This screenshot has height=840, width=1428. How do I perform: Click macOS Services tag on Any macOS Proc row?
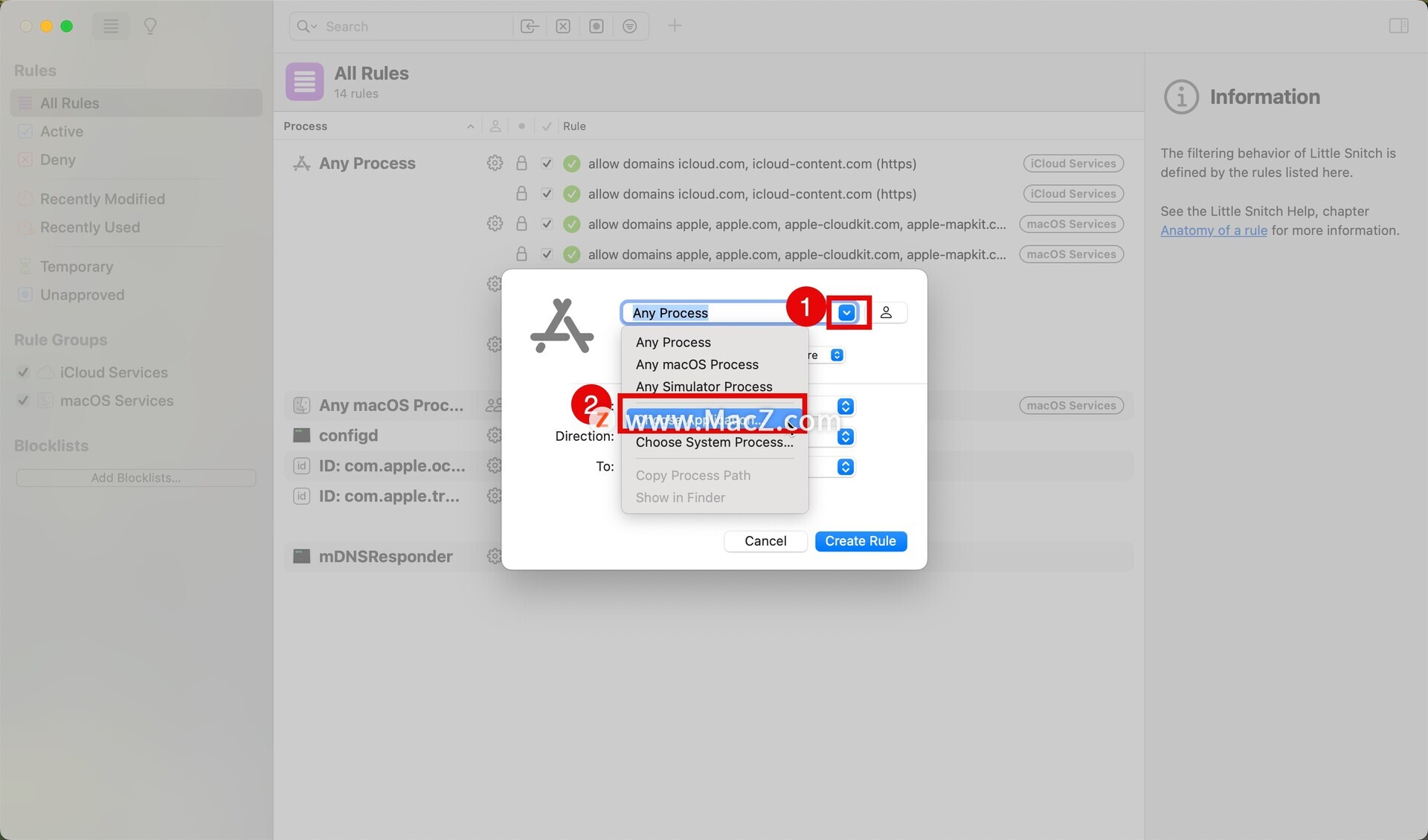pyautogui.click(x=1071, y=406)
